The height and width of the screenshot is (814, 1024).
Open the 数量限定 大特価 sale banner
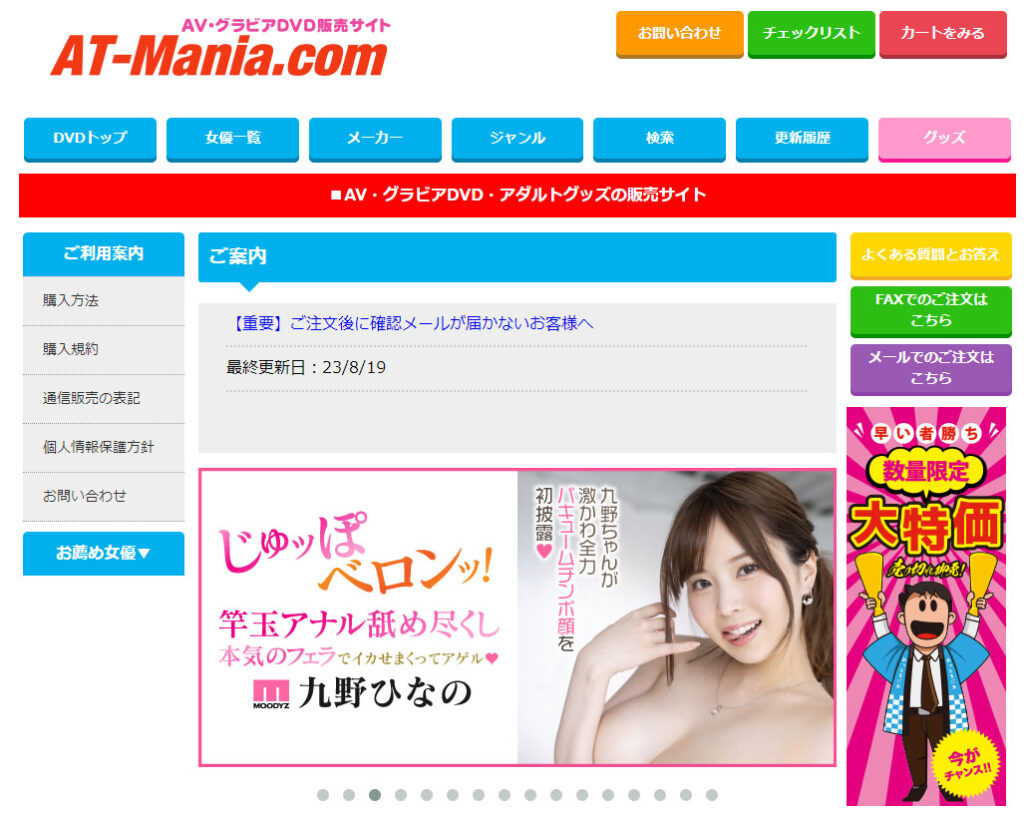click(926, 606)
